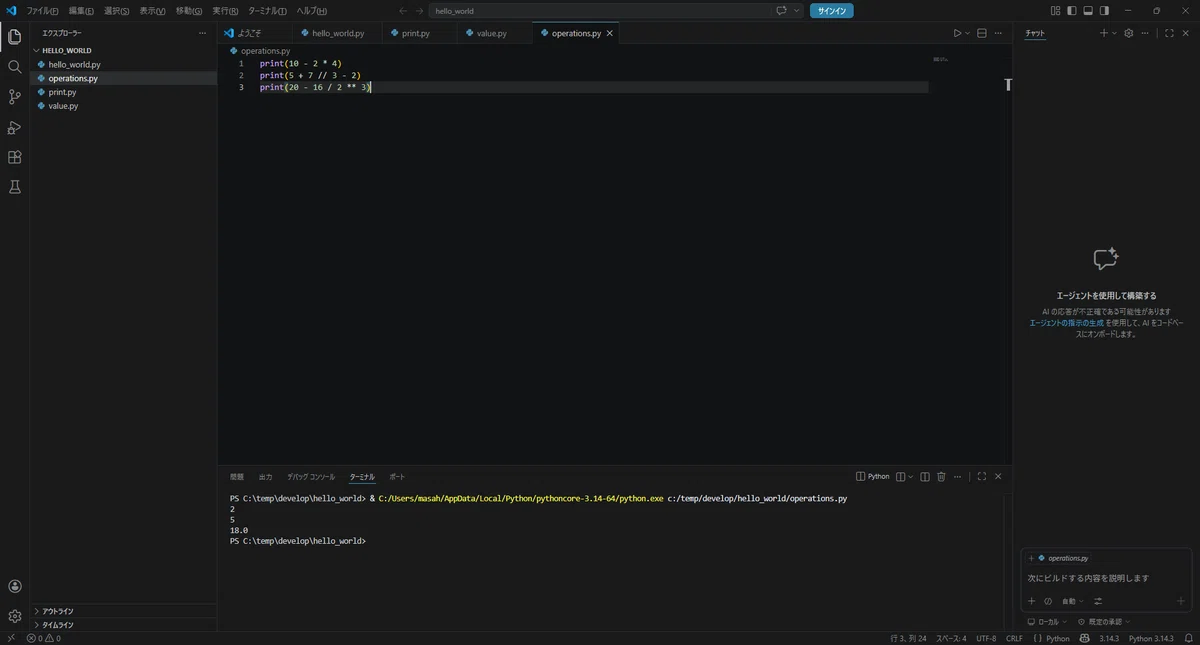Viewport: 1200px width, 645px height.
Task: Switch to the ポート (Ports) tab
Action: tap(397, 477)
